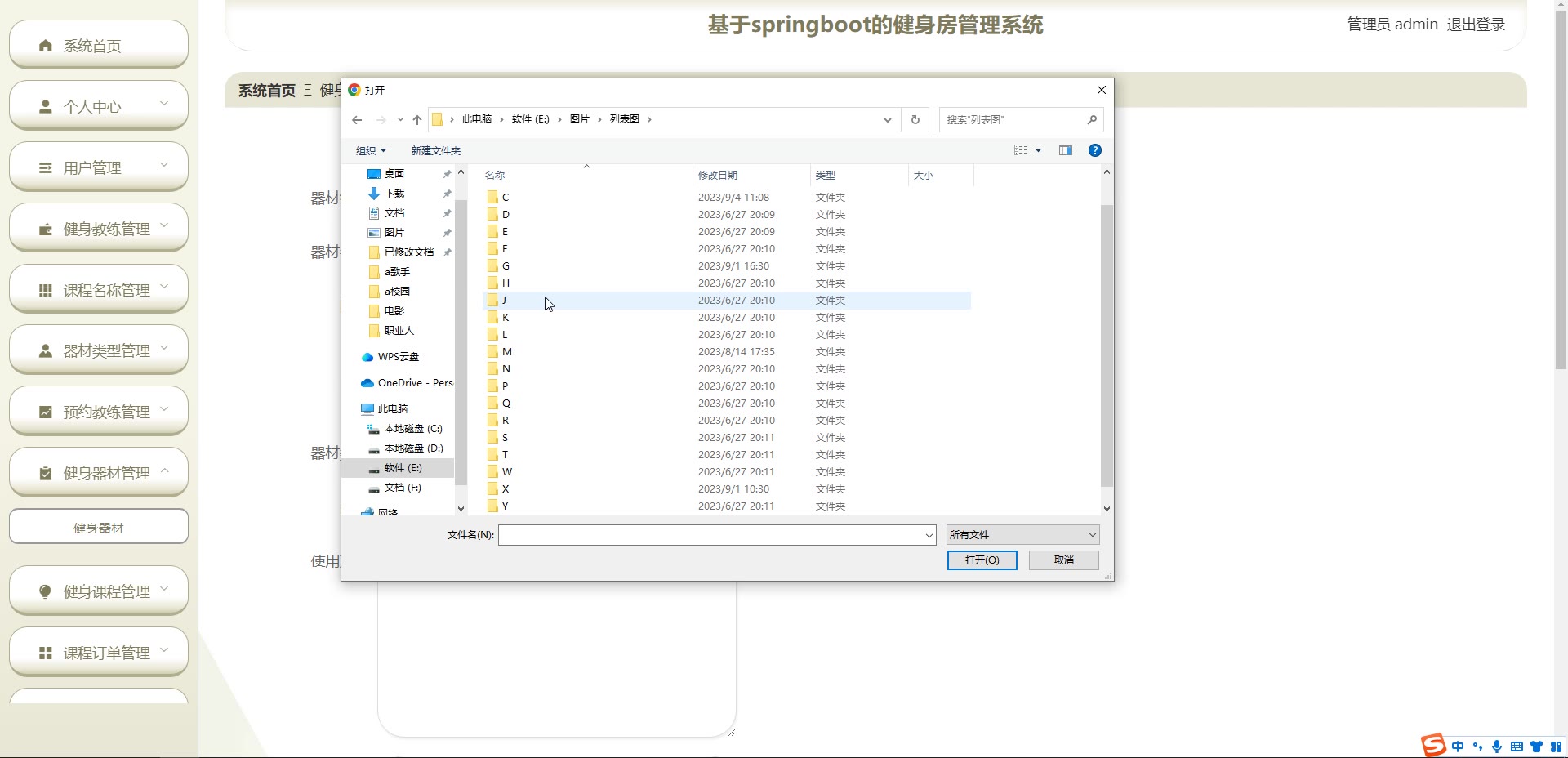Select folder M icon
This screenshot has height=758, width=1568.
point(492,351)
